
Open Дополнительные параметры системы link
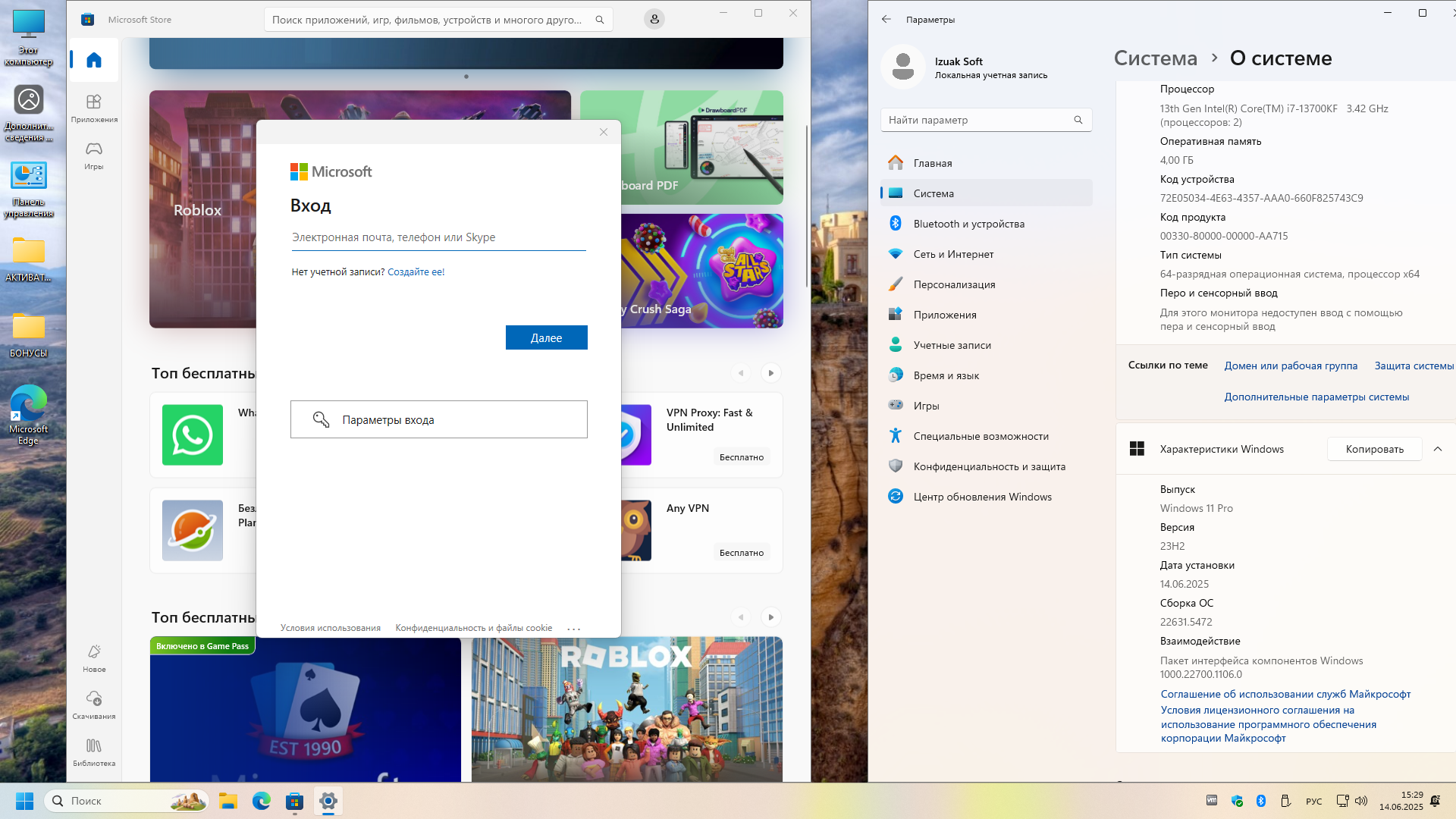[x=1316, y=397]
